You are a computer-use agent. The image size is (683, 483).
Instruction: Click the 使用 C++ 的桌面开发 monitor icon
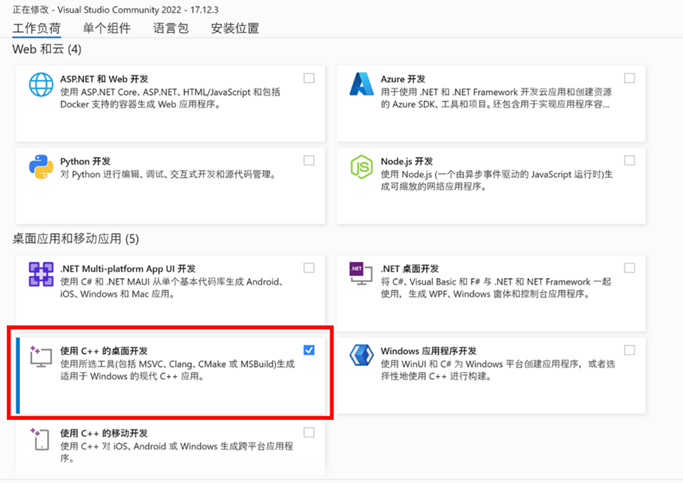(x=41, y=356)
